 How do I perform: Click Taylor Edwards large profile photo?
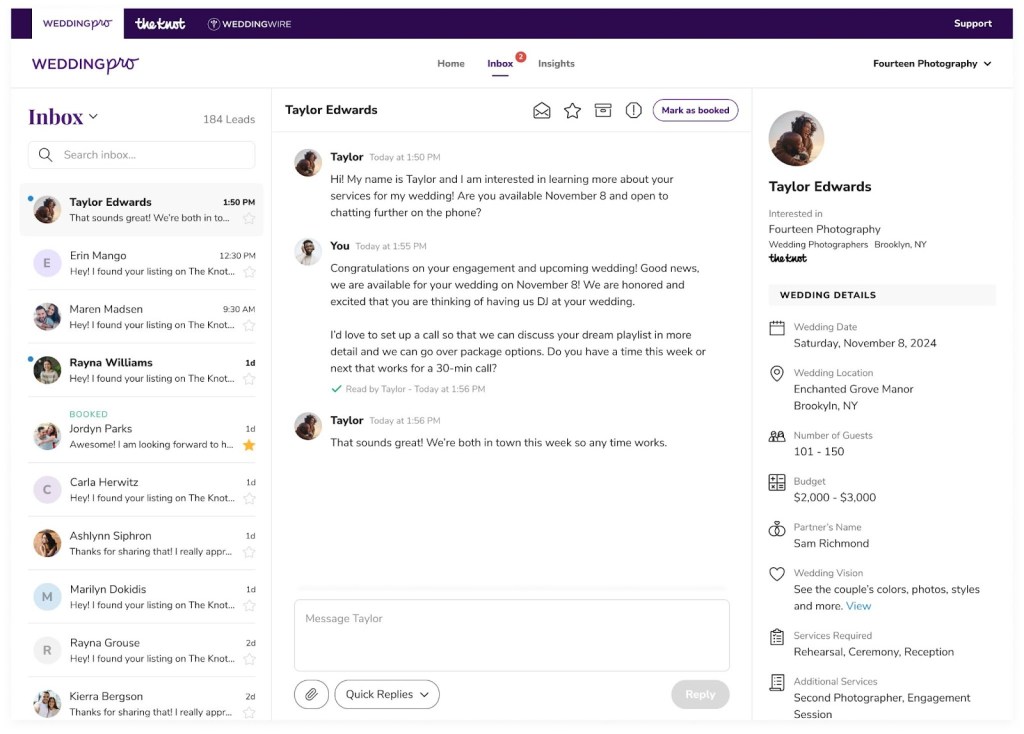(796, 138)
